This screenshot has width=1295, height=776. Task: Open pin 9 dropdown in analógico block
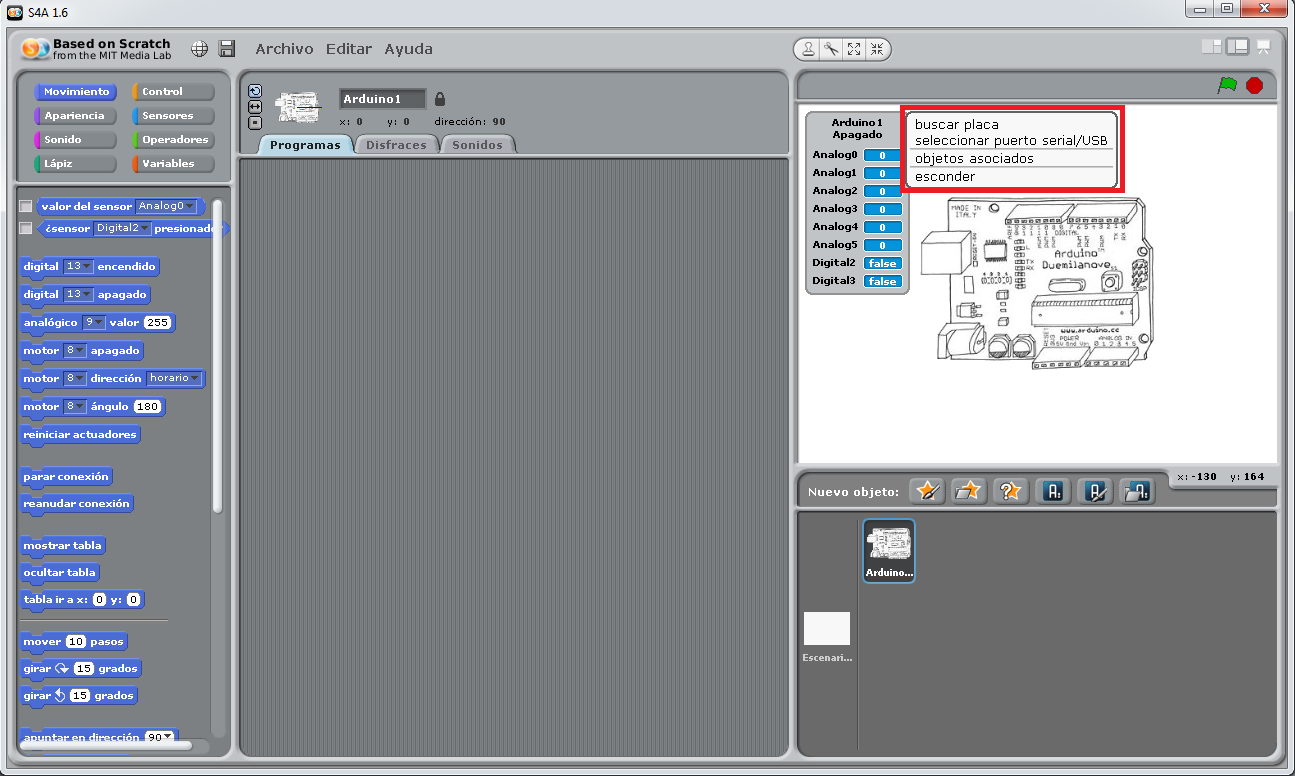point(94,323)
